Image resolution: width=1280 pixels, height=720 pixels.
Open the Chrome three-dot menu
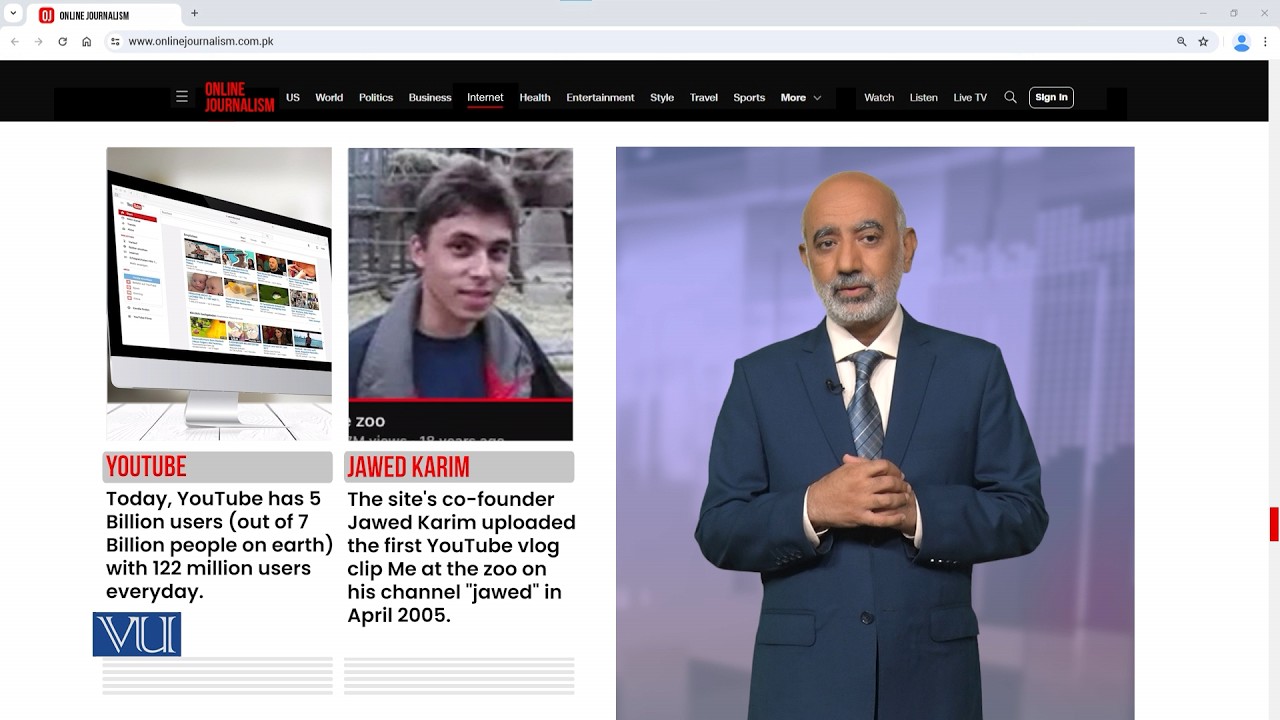[x=1265, y=41]
